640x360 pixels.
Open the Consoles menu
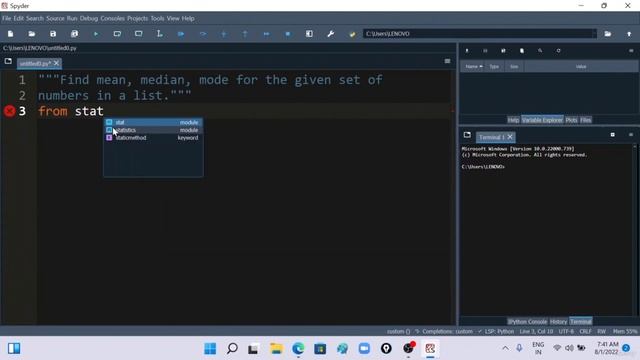pos(112,18)
